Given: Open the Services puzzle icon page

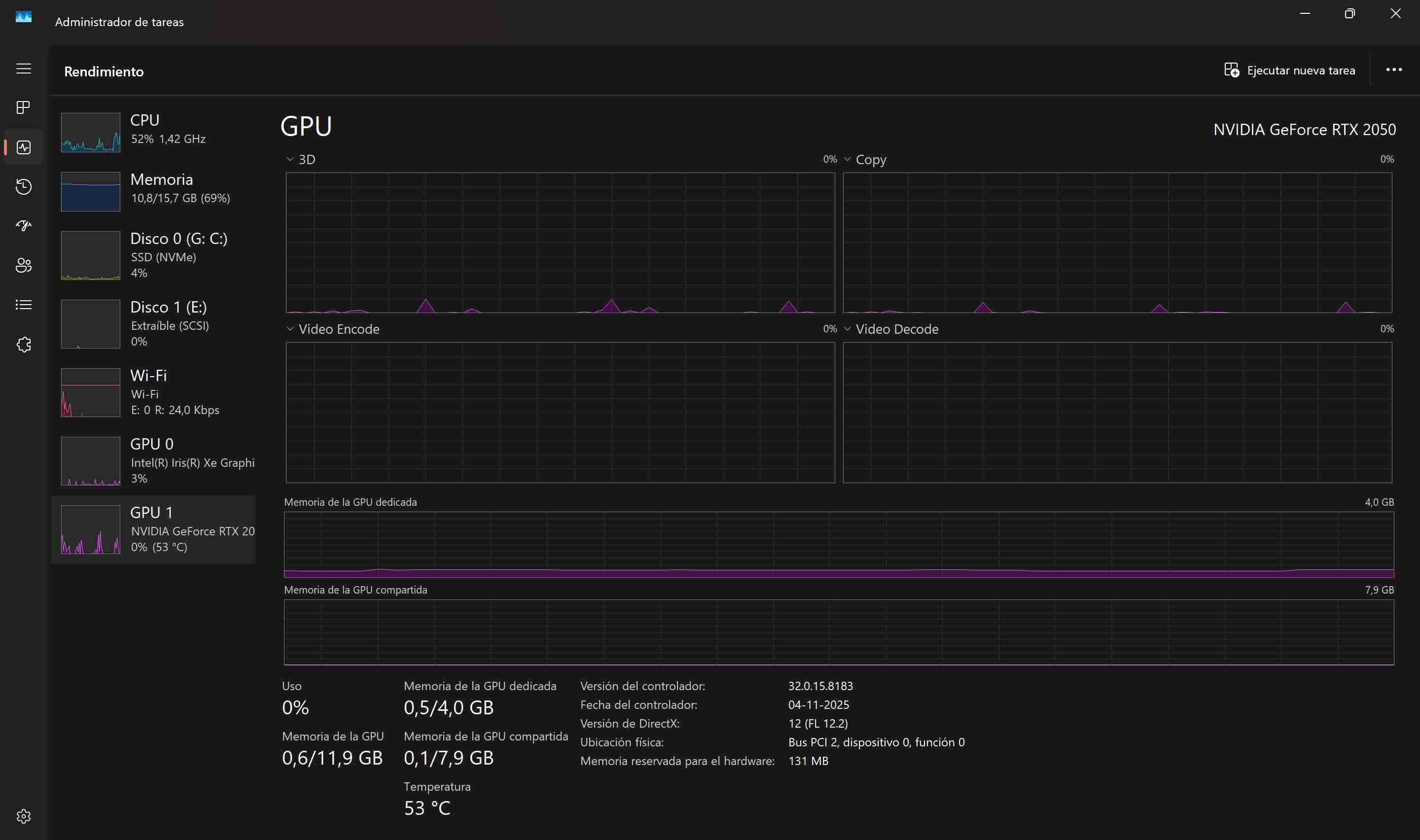Looking at the screenshot, I should 23,344.
